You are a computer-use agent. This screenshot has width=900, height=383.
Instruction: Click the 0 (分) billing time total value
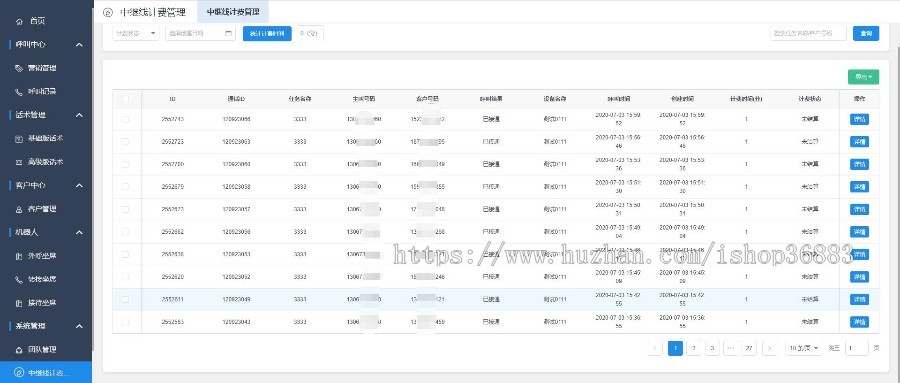tap(310, 33)
